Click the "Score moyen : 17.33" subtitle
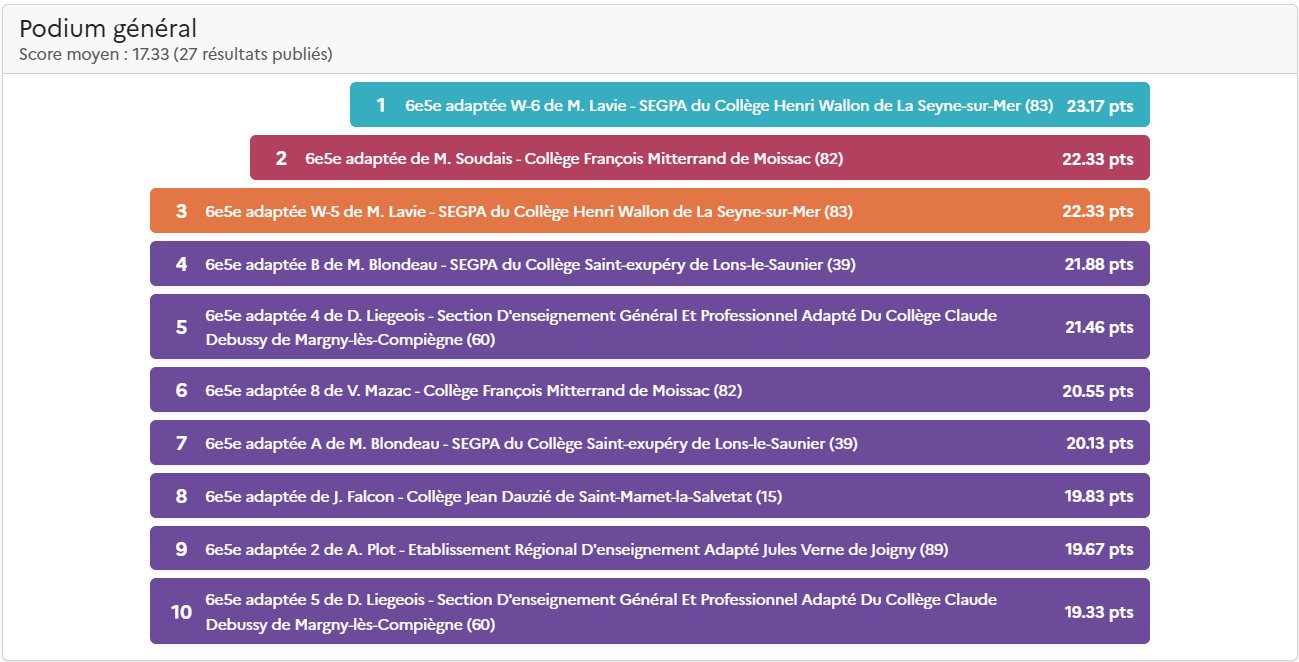 click(176, 54)
